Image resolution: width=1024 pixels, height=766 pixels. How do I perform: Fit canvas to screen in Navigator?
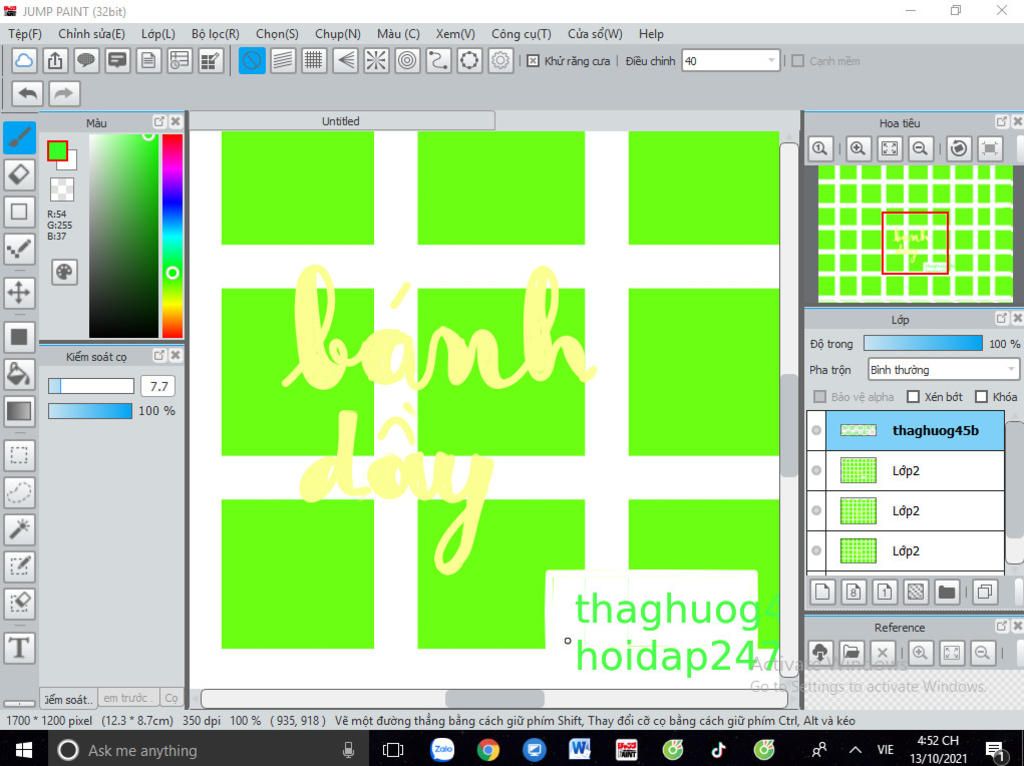coord(889,148)
